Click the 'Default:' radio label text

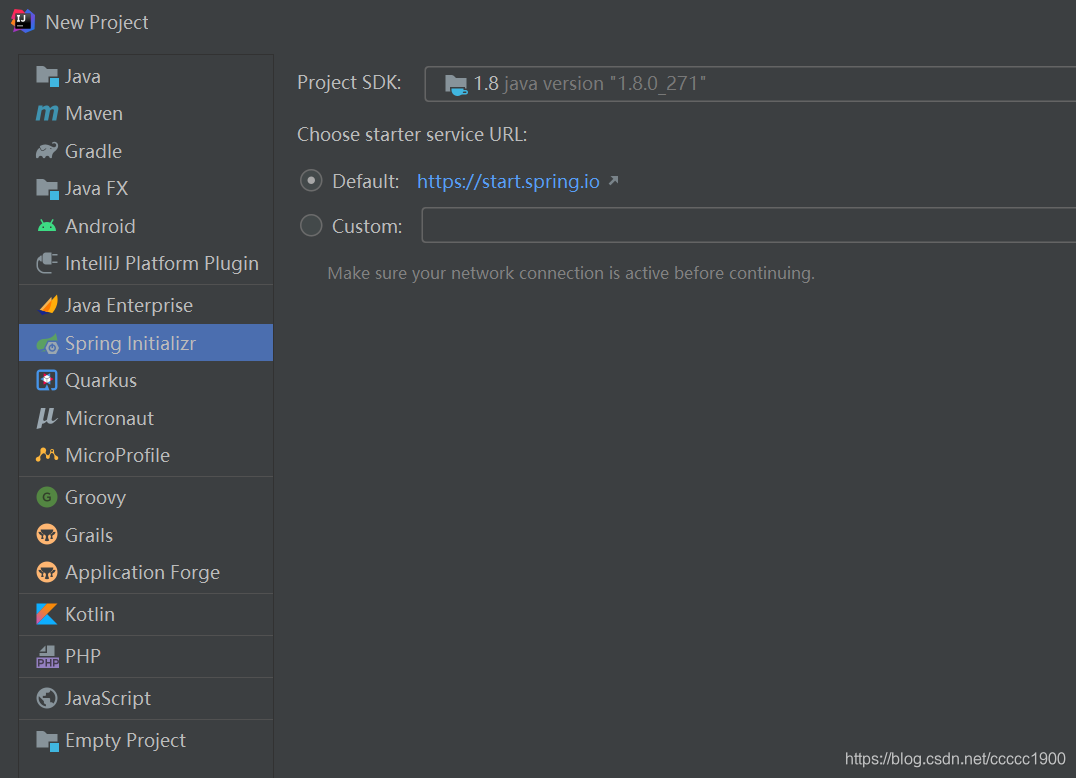click(366, 181)
